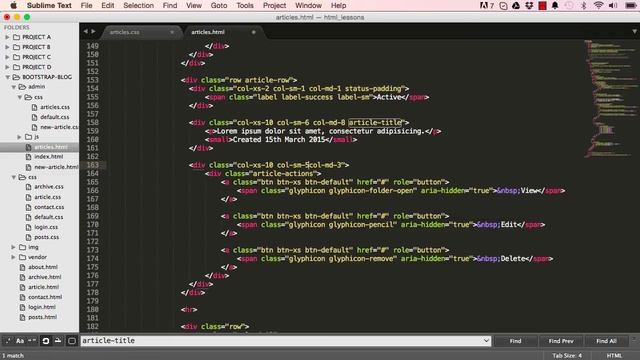Click the Find All button
The height and width of the screenshot is (360, 640).
[x=606, y=341]
